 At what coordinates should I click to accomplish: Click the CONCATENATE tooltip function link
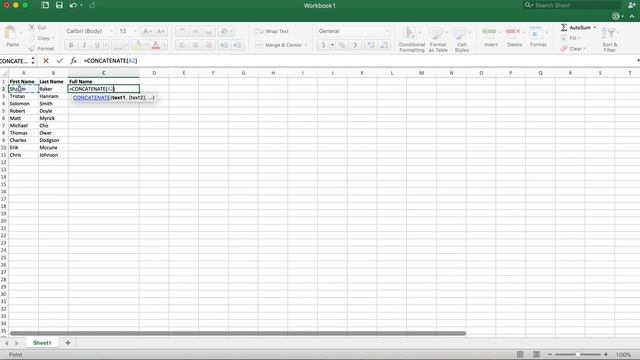click(91, 98)
